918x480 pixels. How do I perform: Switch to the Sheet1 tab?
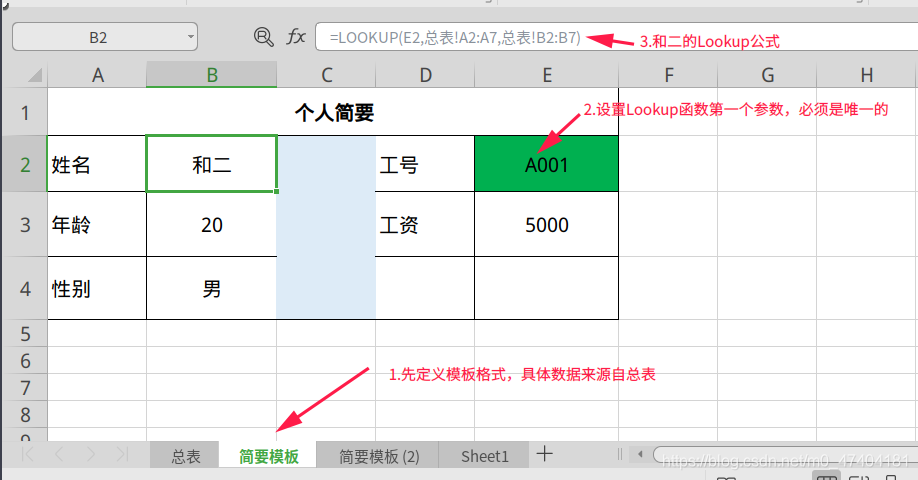[x=485, y=455]
